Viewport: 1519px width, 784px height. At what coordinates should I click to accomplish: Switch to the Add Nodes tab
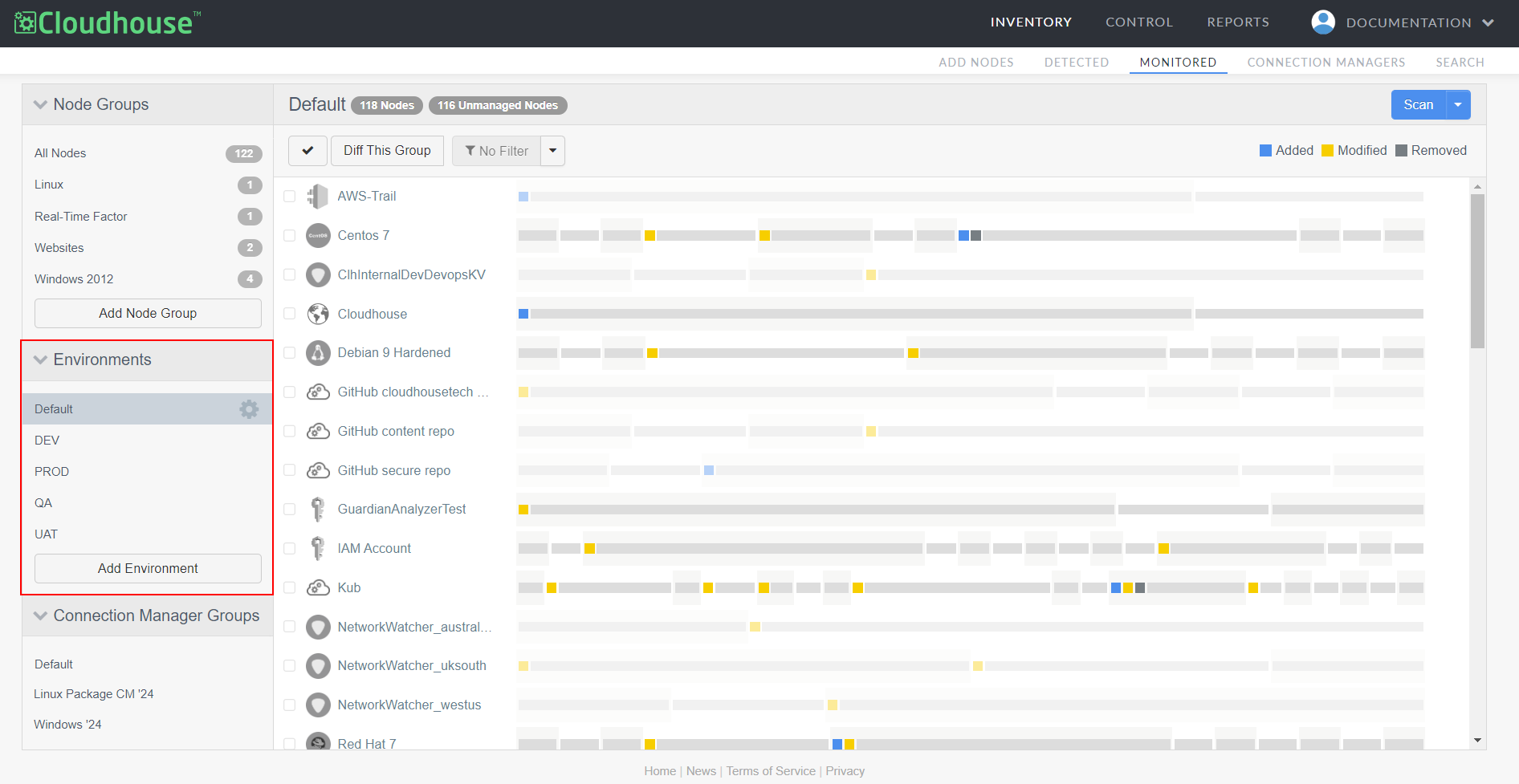[x=976, y=62]
